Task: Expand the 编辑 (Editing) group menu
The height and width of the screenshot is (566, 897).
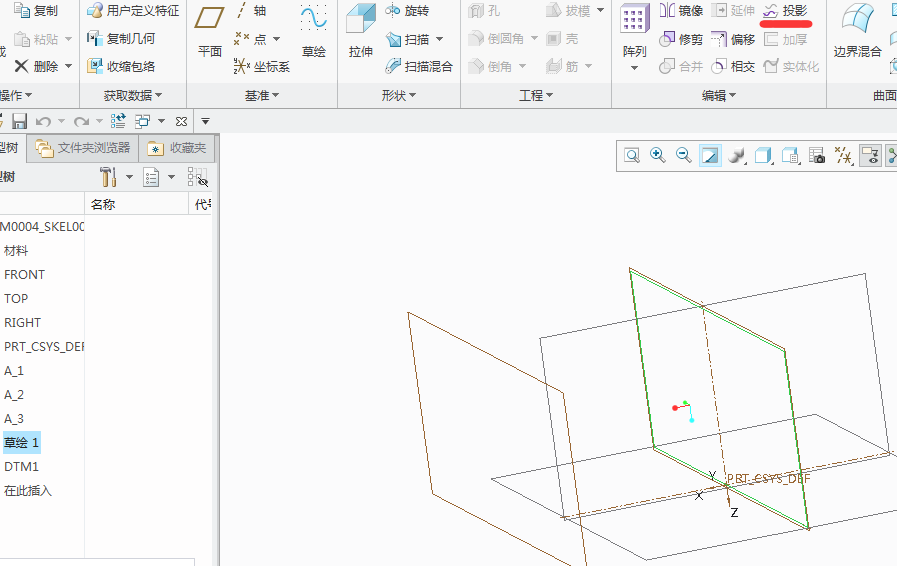Action: (719, 96)
